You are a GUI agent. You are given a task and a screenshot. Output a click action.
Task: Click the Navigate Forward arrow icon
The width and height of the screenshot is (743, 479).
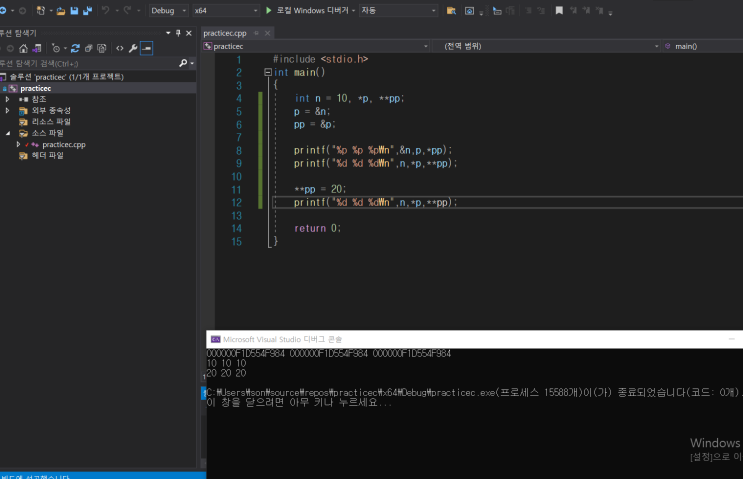[x=22, y=10]
